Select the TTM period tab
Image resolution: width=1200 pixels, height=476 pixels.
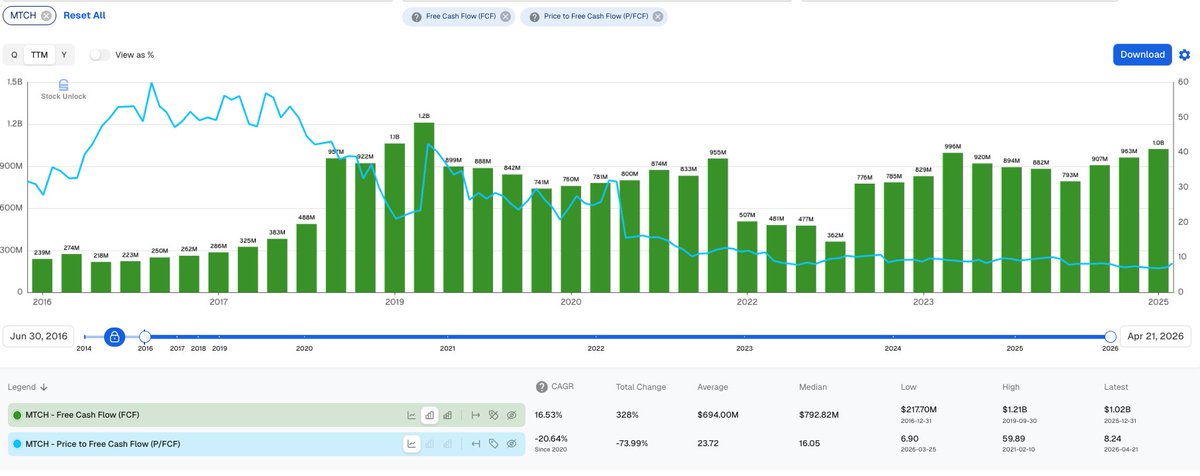pyautogui.click(x=39, y=55)
